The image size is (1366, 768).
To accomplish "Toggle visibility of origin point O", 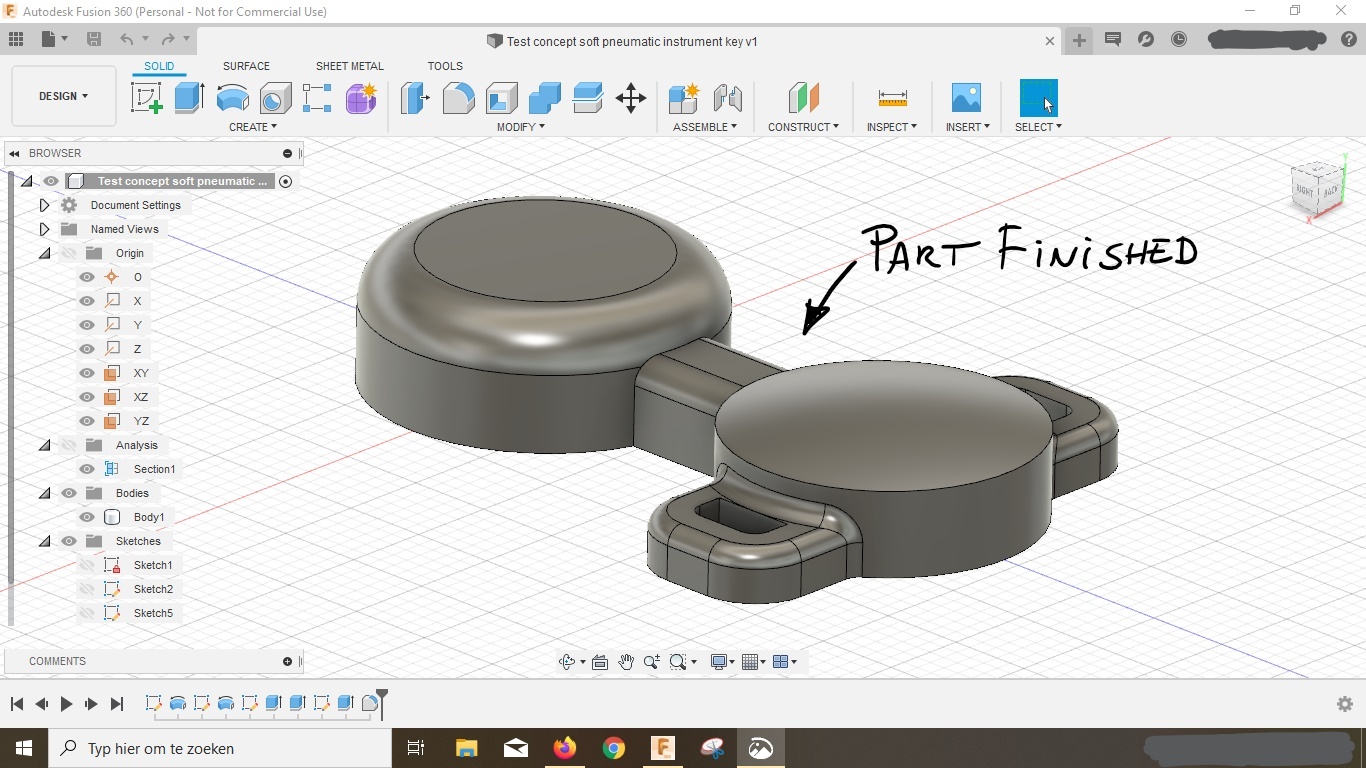I will (87, 277).
